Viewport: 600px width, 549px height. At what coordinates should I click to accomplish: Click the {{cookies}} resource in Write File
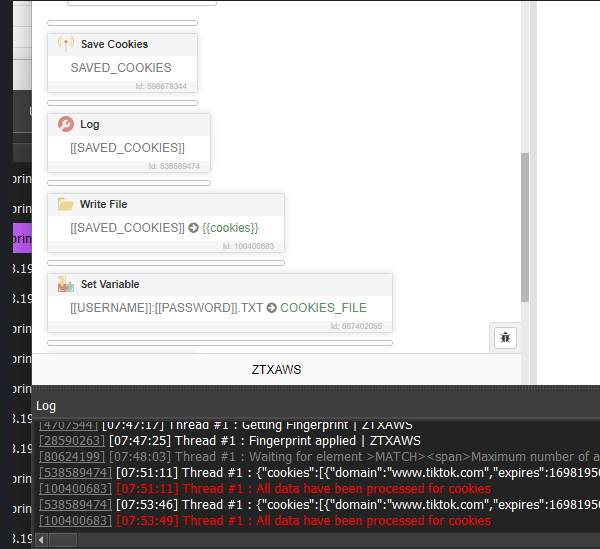click(230, 228)
